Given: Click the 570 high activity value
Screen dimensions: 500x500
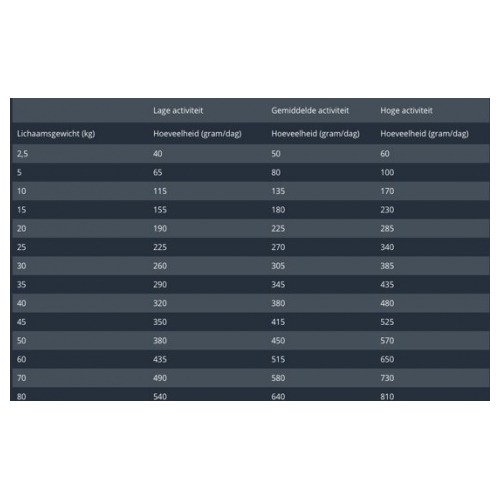Looking at the screenshot, I should 387,340.
